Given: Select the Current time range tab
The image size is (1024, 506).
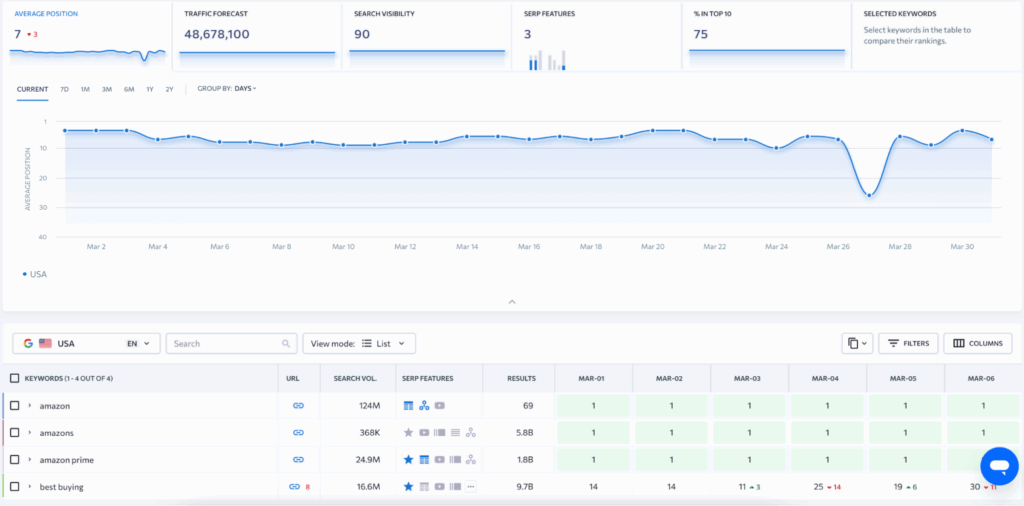Looking at the screenshot, I should (x=33, y=89).
